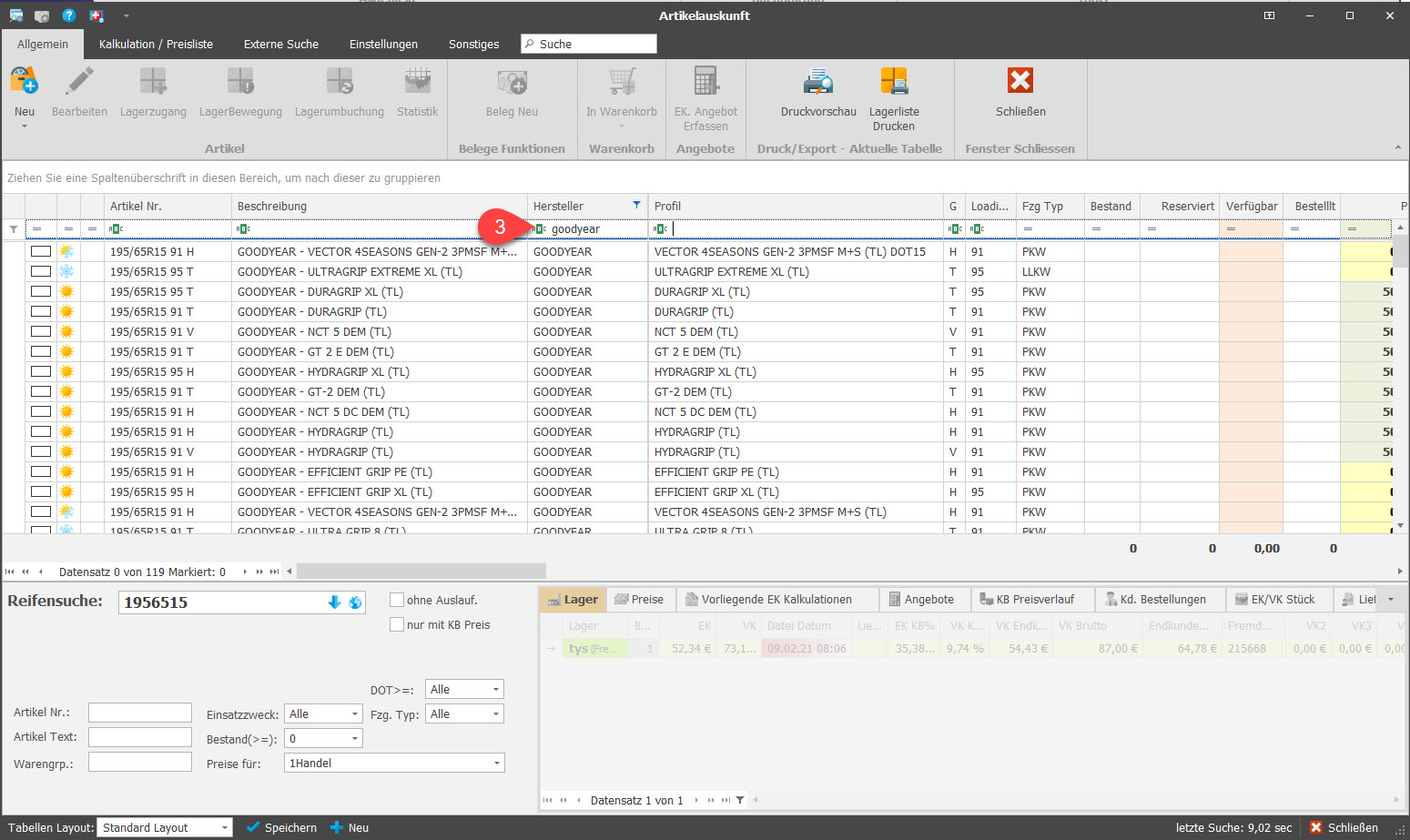The width and height of the screenshot is (1410, 840).
Task: Open the Bestand(>=) dropdown
Action: [354, 738]
